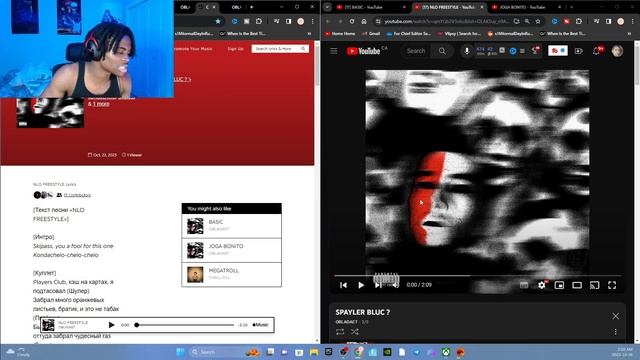Show more bookmarks chevron in Genius window

309,33
